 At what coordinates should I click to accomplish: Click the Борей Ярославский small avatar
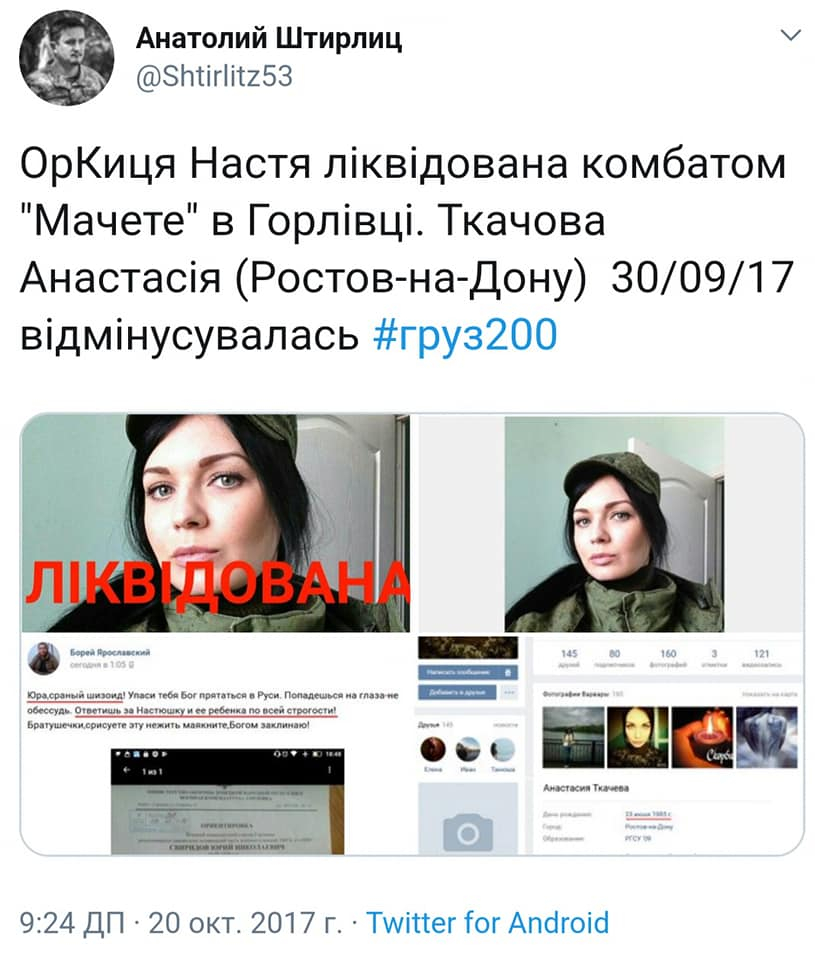point(43,659)
